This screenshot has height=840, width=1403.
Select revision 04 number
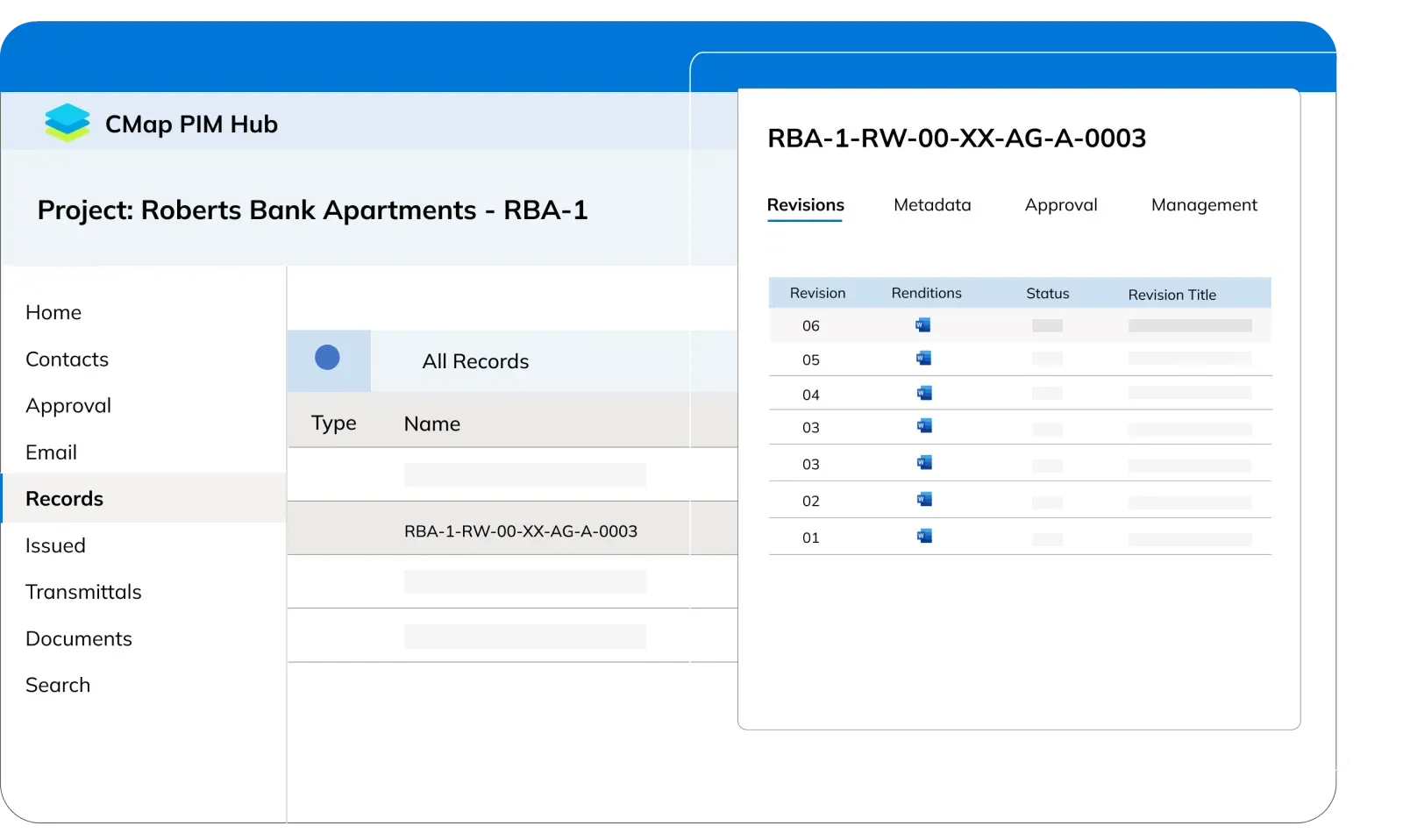click(x=811, y=395)
